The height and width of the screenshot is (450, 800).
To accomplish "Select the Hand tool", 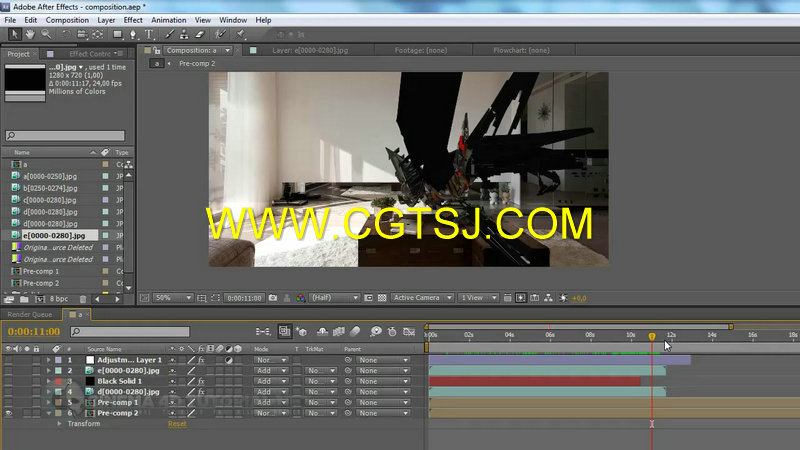I will (30, 34).
